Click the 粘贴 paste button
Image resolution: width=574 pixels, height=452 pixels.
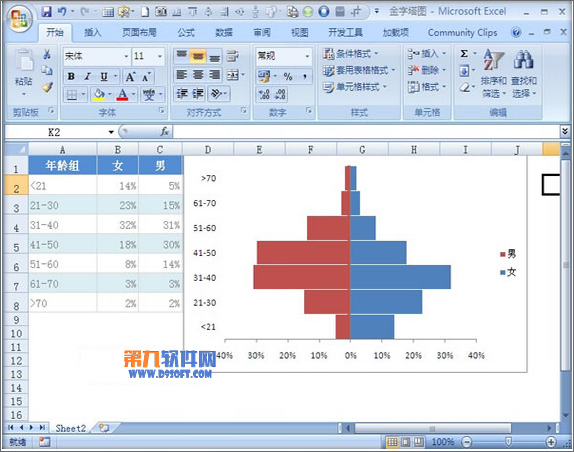(23, 73)
